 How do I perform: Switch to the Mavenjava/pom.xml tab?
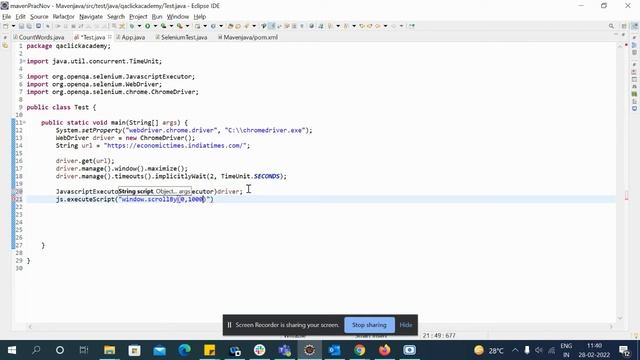248,37
